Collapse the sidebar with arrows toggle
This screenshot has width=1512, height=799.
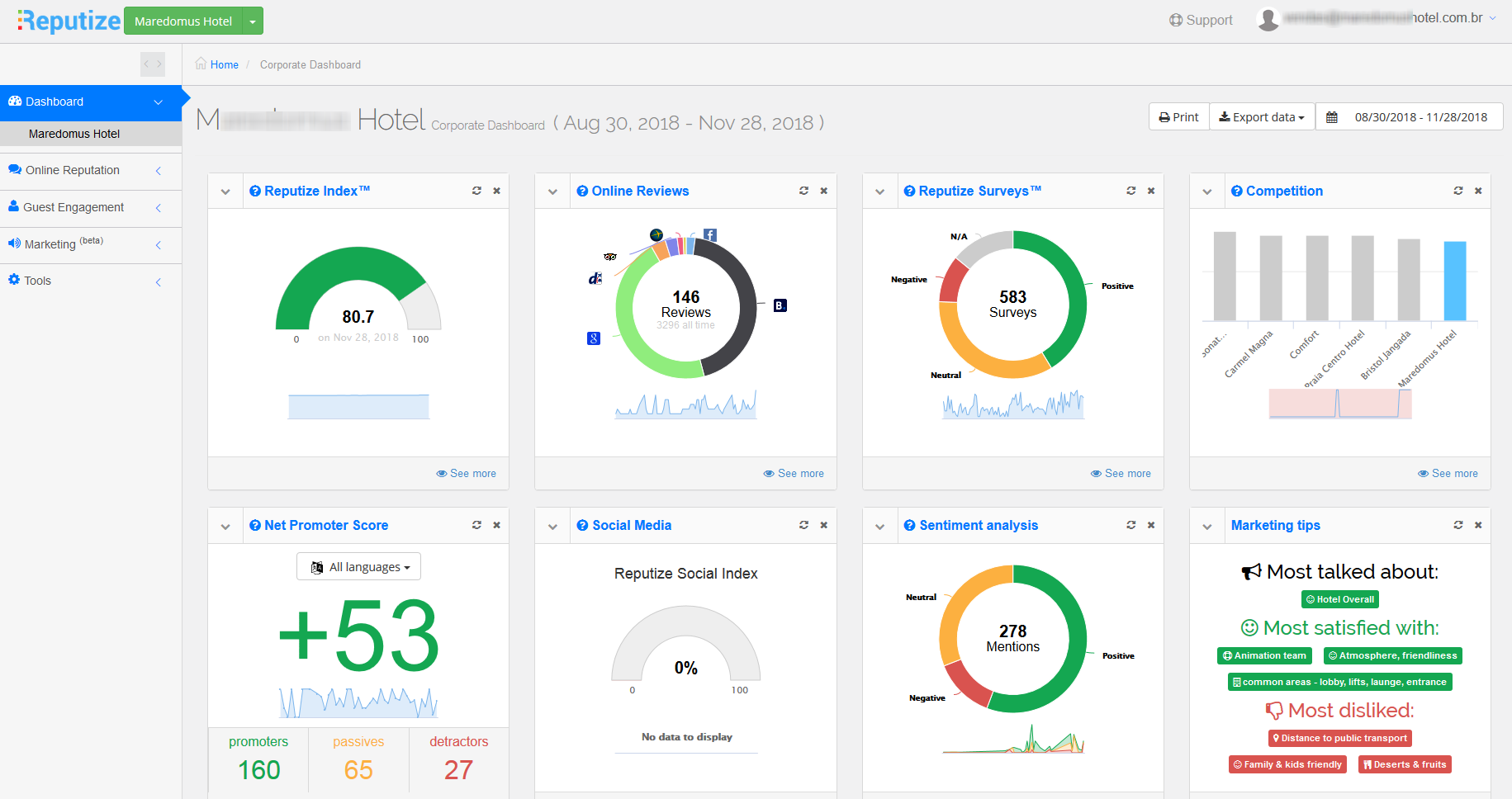pyautogui.click(x=153, y=64)
